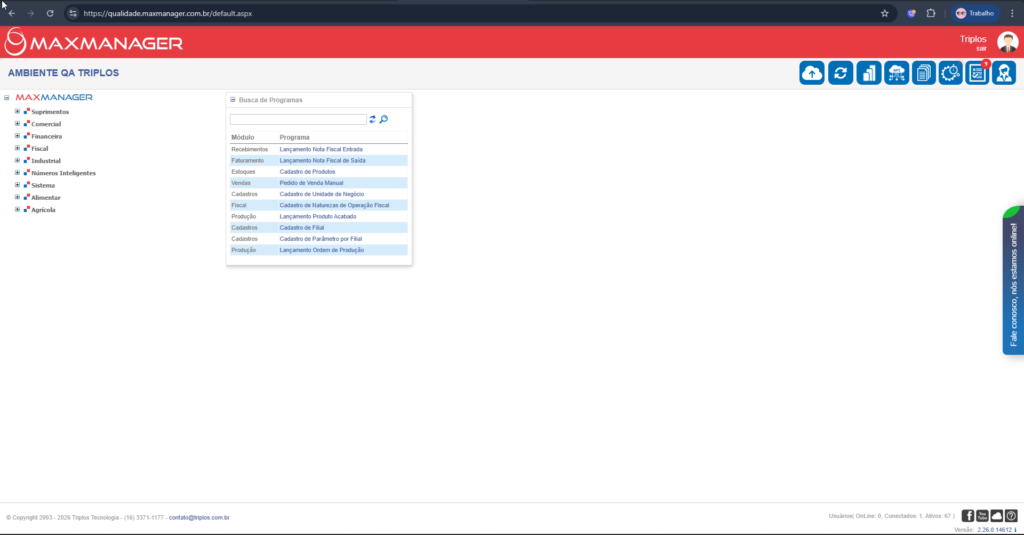Image resolution: width=1024 pixels, height=535 pixels.
Task: Select Números Inteligentes in the tree
Action: [63, 173]
